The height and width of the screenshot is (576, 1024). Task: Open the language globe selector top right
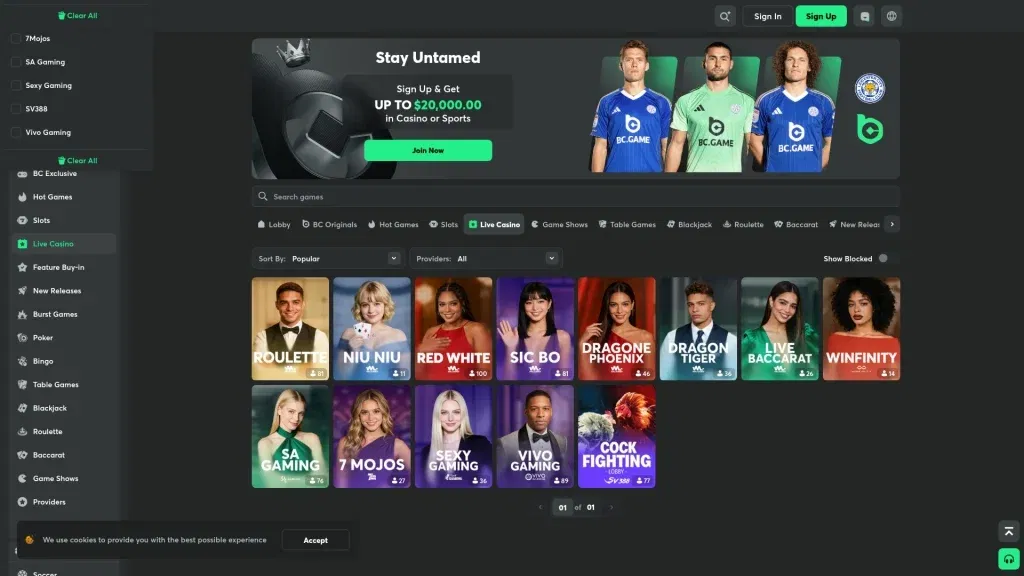pyautogui.click(x=892, y=16)
